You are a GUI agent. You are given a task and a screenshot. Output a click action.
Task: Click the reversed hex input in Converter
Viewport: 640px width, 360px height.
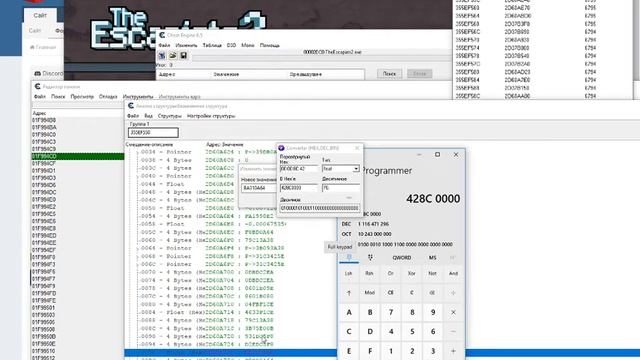[299, 169]
